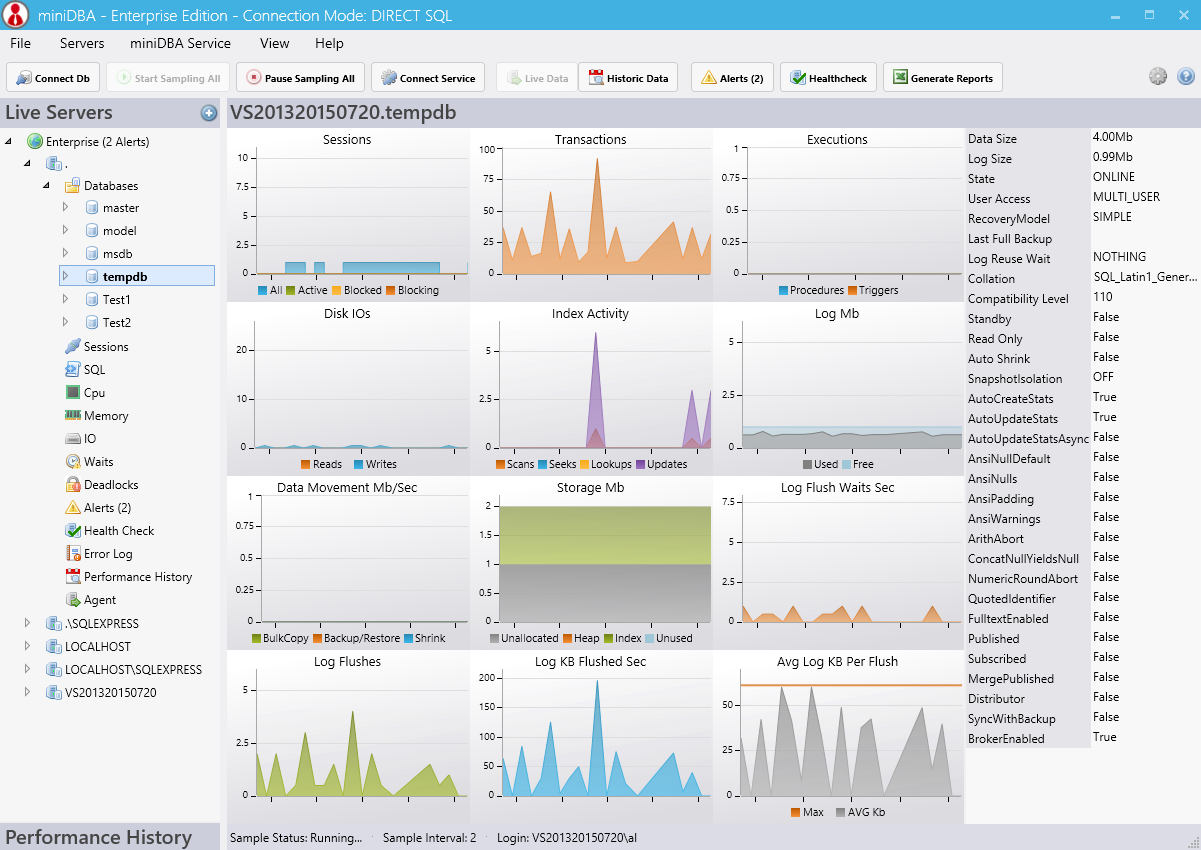Click the Performance History calendar icon
Screen dimensions: 1201x850
click(73, 577)
